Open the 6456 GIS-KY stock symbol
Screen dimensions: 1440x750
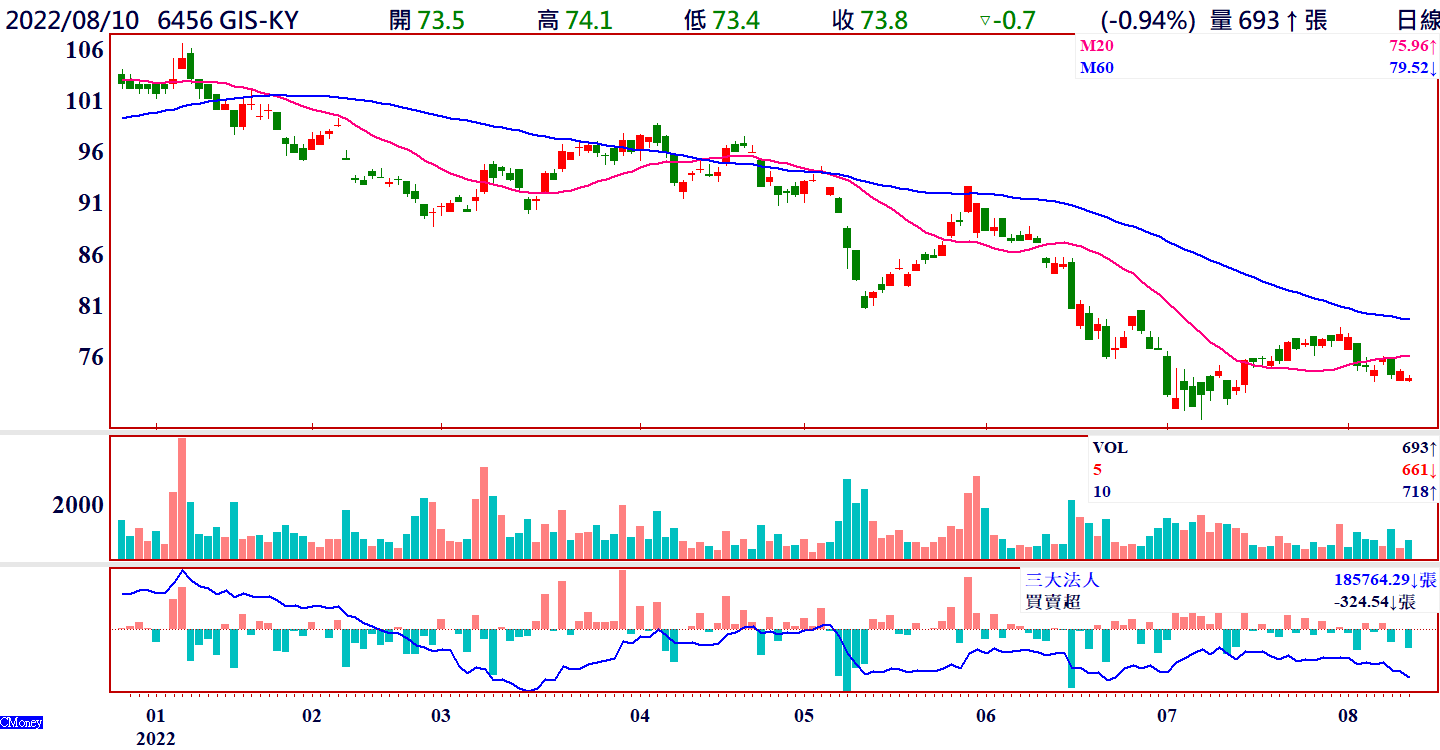[x=228, y=20]
